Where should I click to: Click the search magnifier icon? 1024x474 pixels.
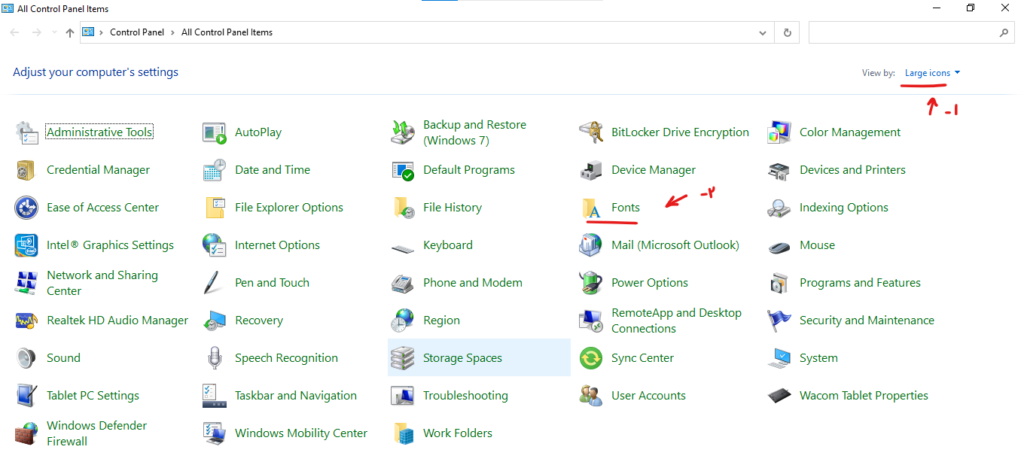pos(1004,33)
